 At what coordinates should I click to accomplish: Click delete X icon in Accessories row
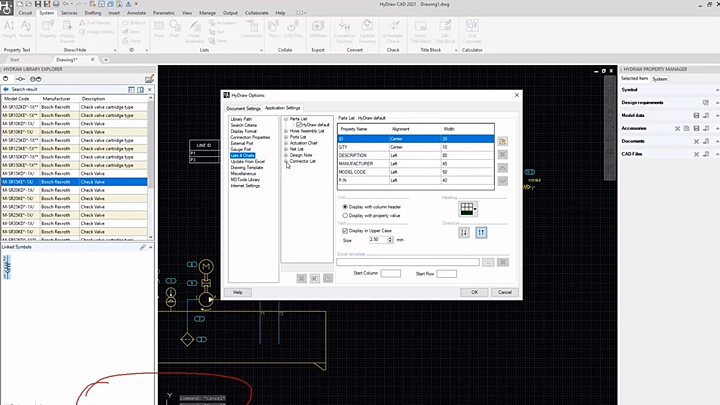[677, 129]
